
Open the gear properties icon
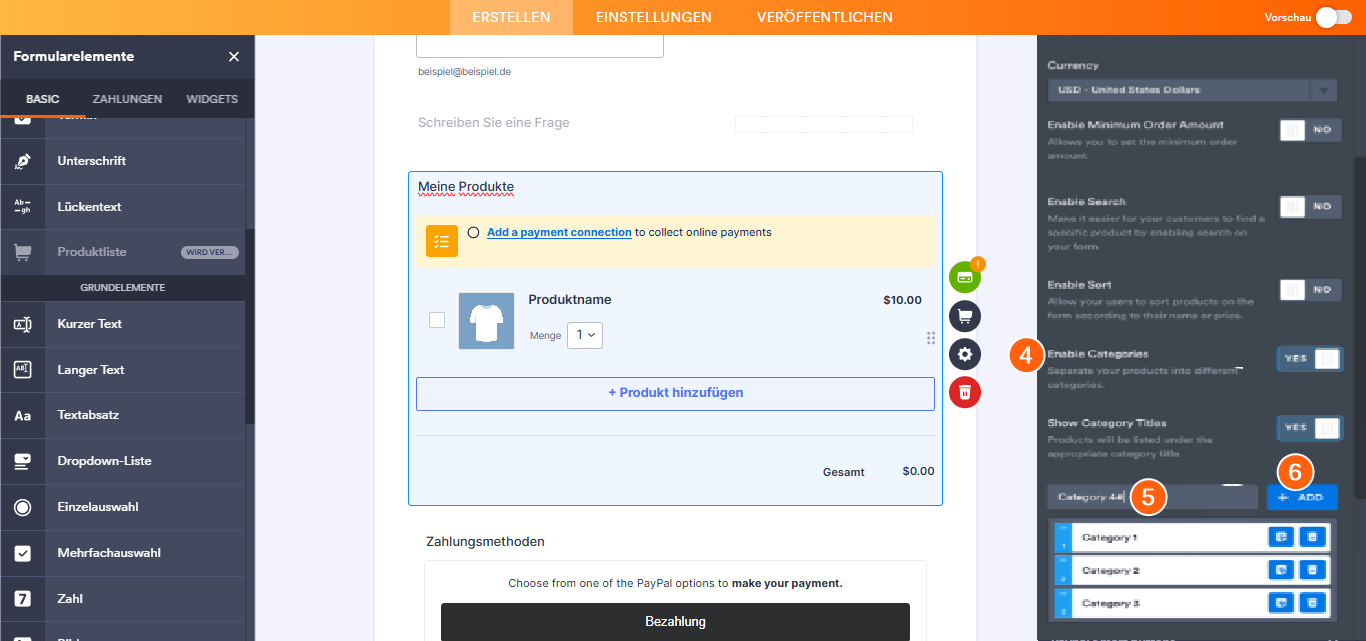(x=965, y=354)
